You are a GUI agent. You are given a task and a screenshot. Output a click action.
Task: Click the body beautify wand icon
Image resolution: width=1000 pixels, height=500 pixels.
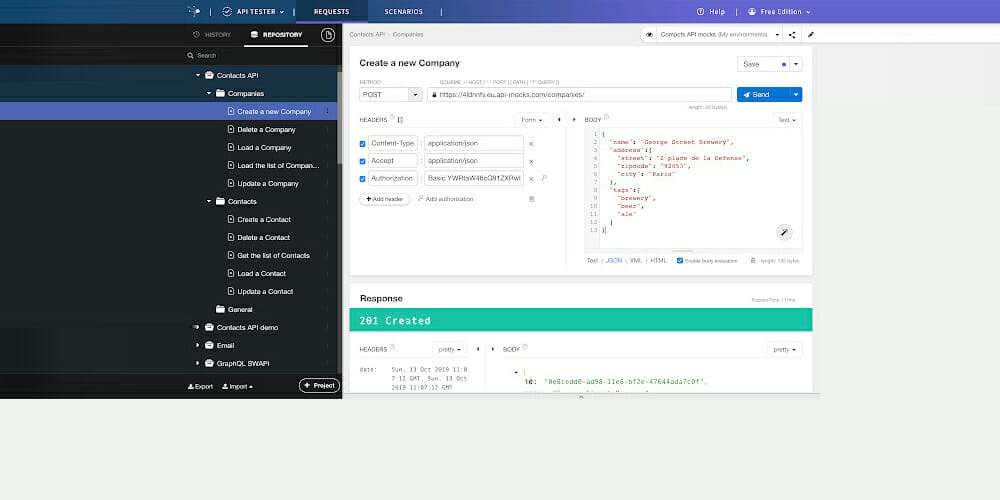(784, 232)
